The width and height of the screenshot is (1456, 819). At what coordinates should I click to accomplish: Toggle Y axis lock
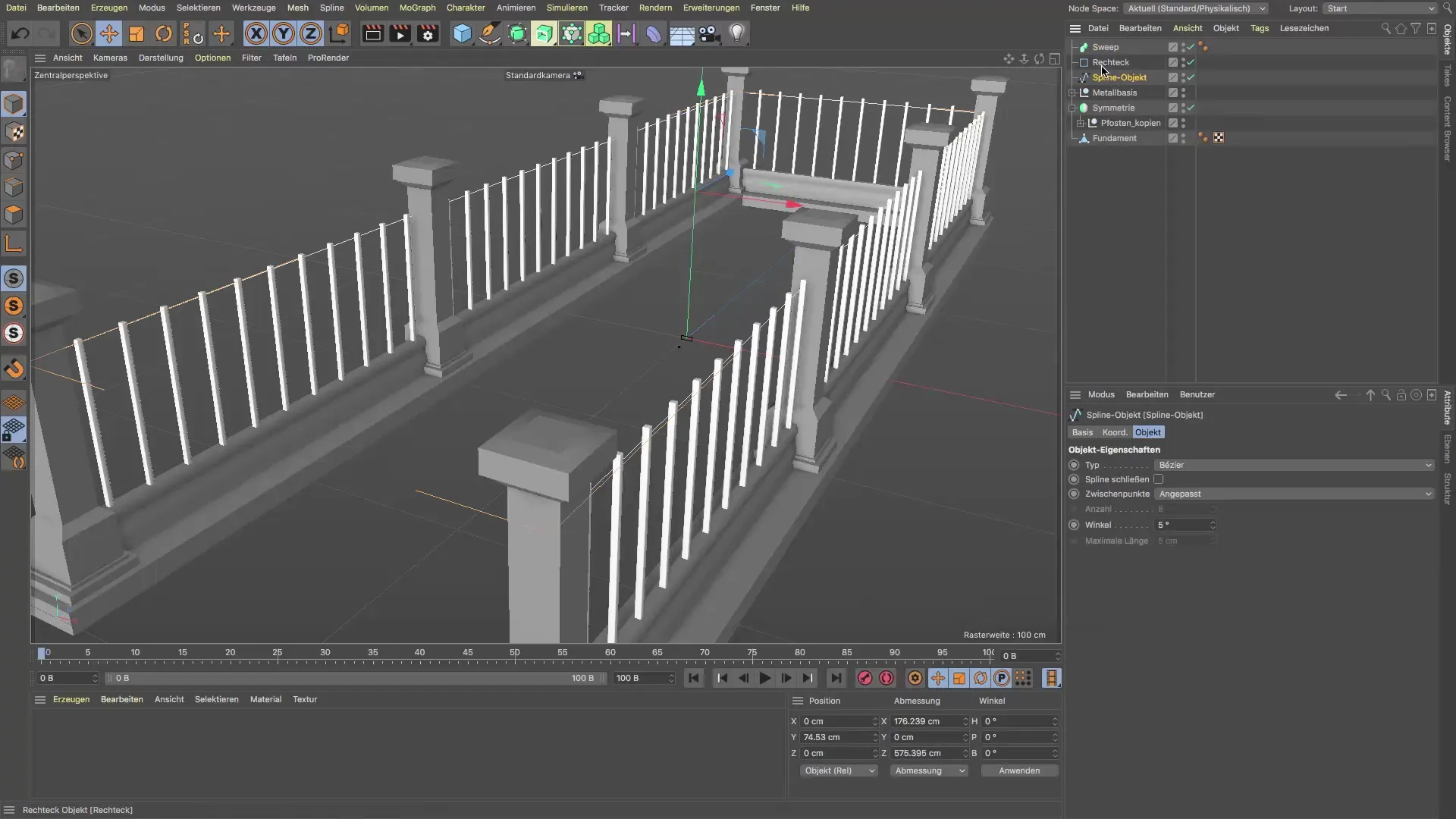(284, 33)
